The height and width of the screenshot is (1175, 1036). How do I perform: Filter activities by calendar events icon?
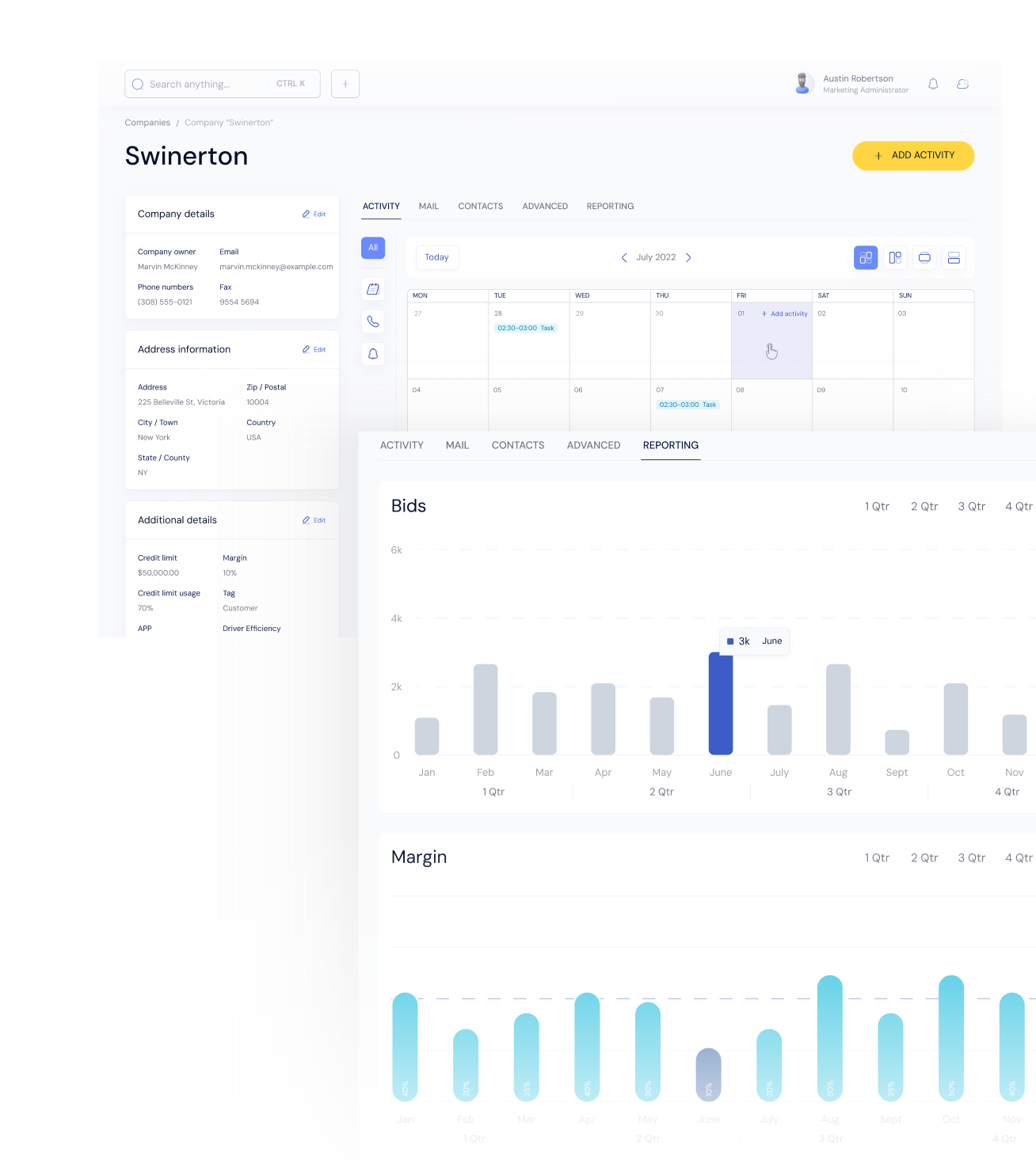373,289
